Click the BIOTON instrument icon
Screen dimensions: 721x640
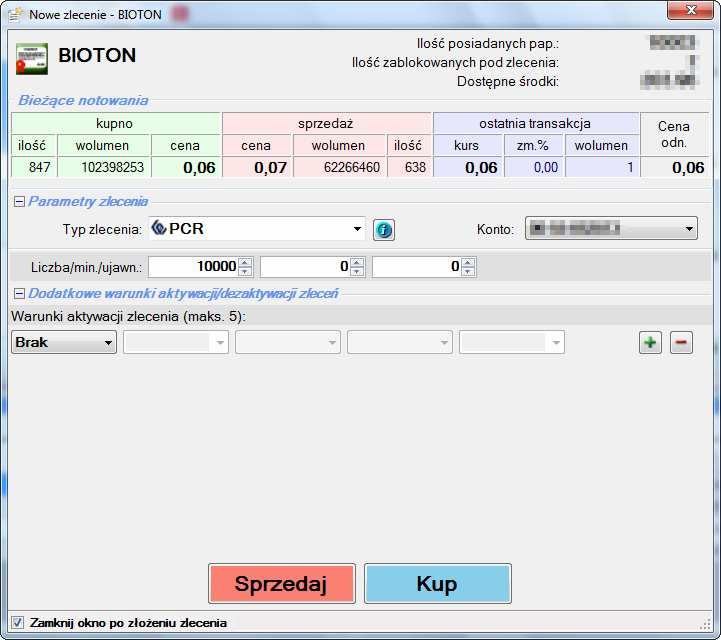click(x=32, y=59)
